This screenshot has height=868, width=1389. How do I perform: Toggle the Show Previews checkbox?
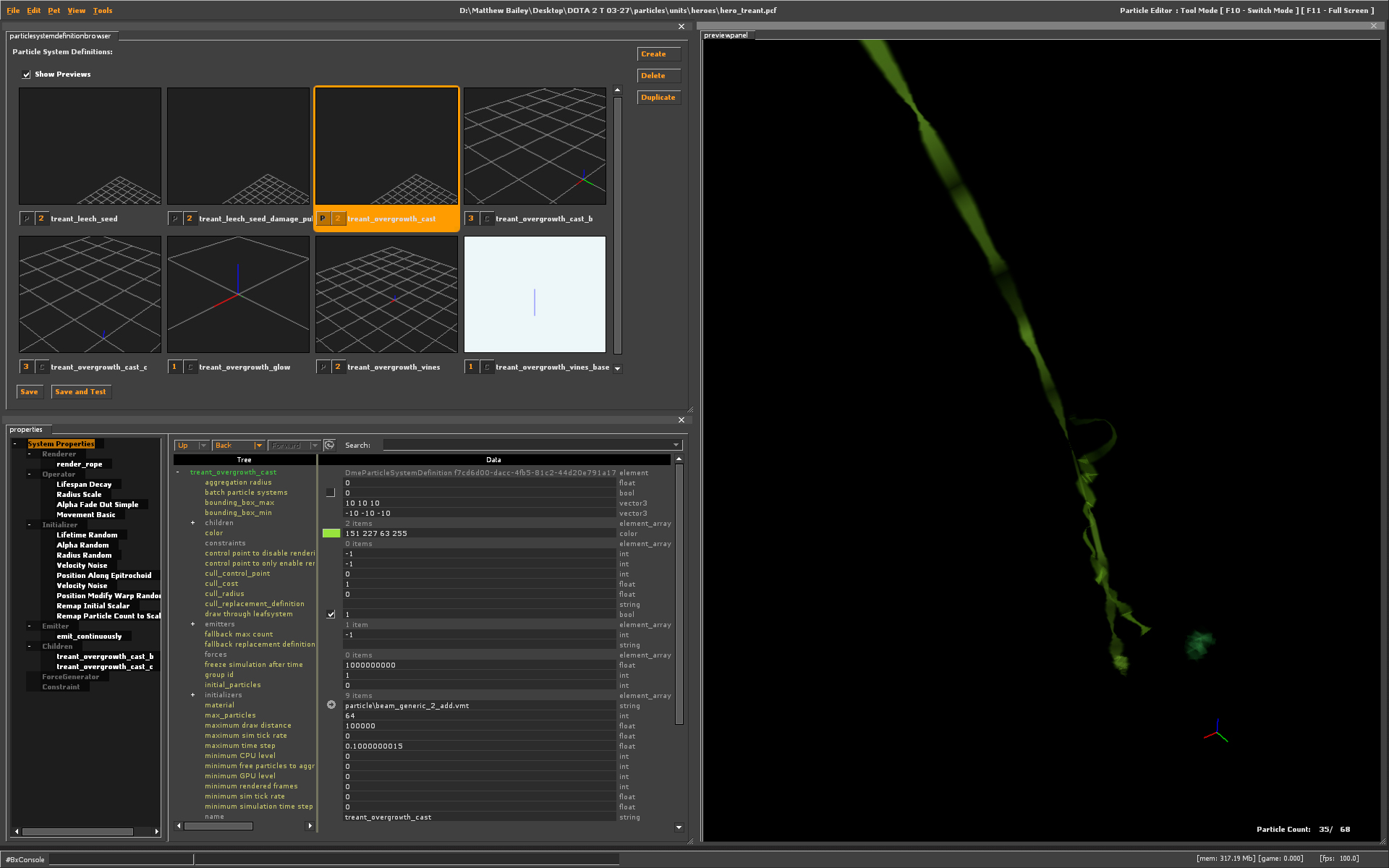[x=26, y=75]
